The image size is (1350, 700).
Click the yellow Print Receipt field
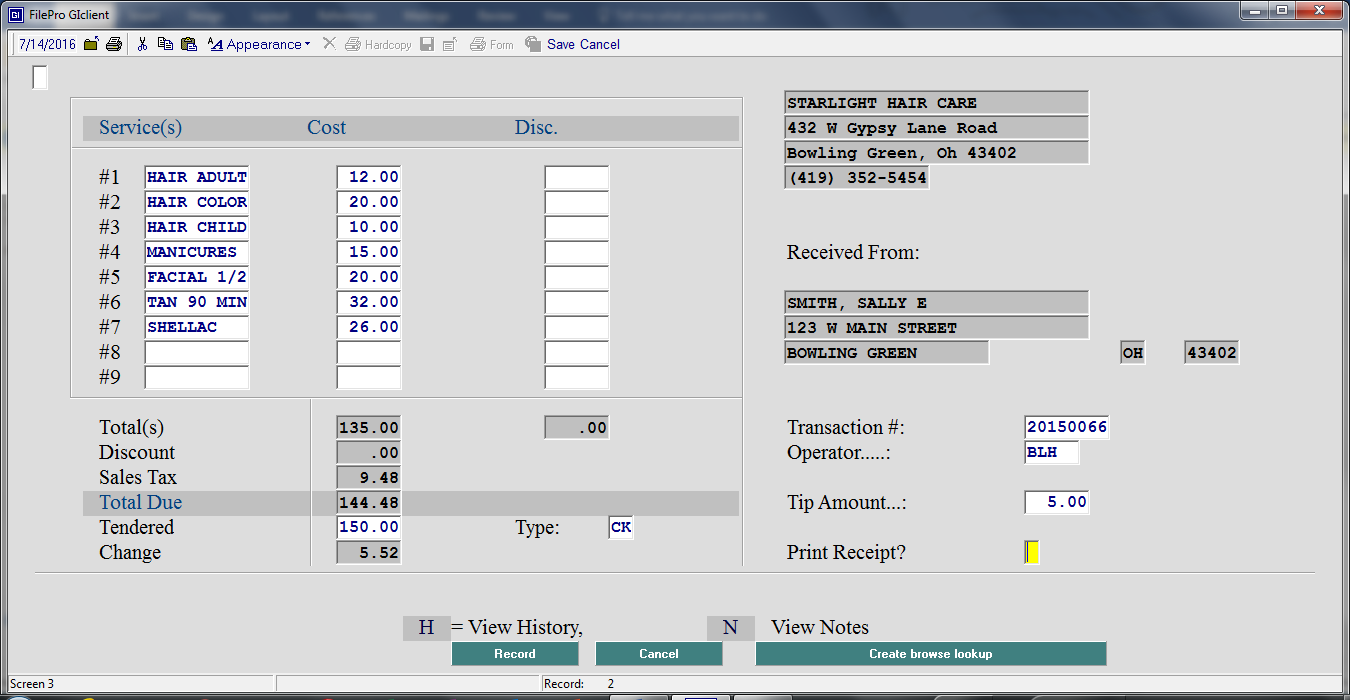coord(1032,552)
